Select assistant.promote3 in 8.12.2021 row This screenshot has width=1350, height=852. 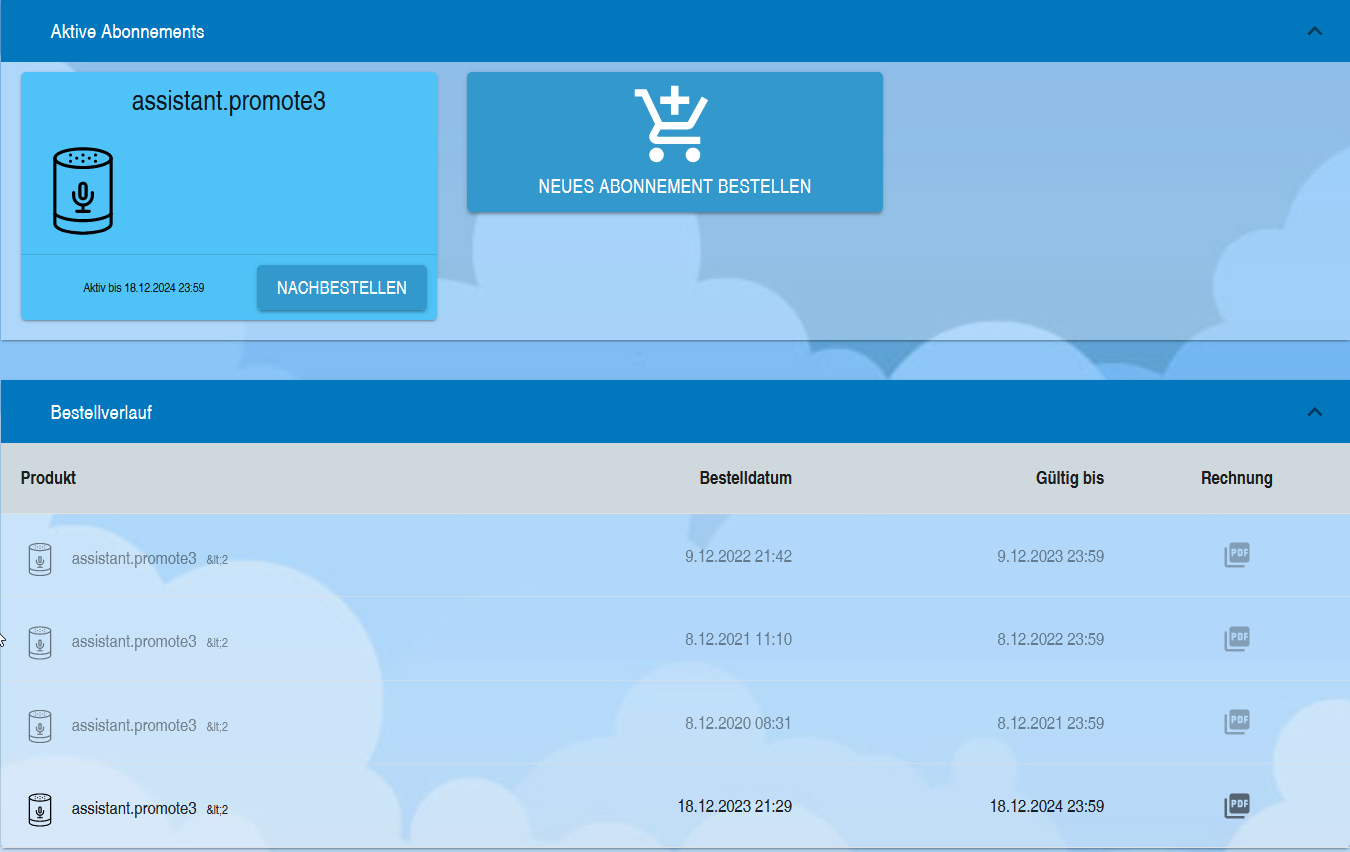pos(134,641)
